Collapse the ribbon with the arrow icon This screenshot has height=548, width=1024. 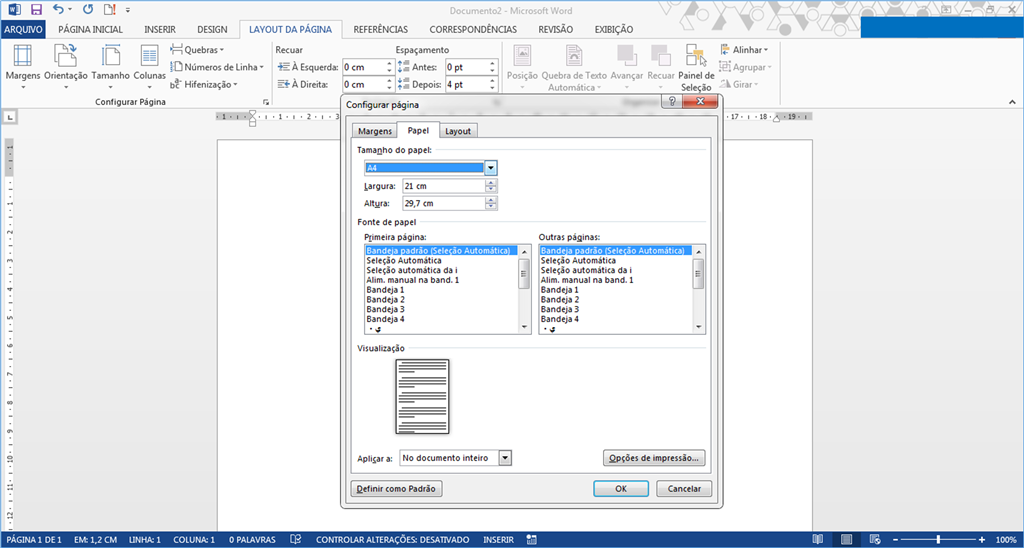(1012, 103)
